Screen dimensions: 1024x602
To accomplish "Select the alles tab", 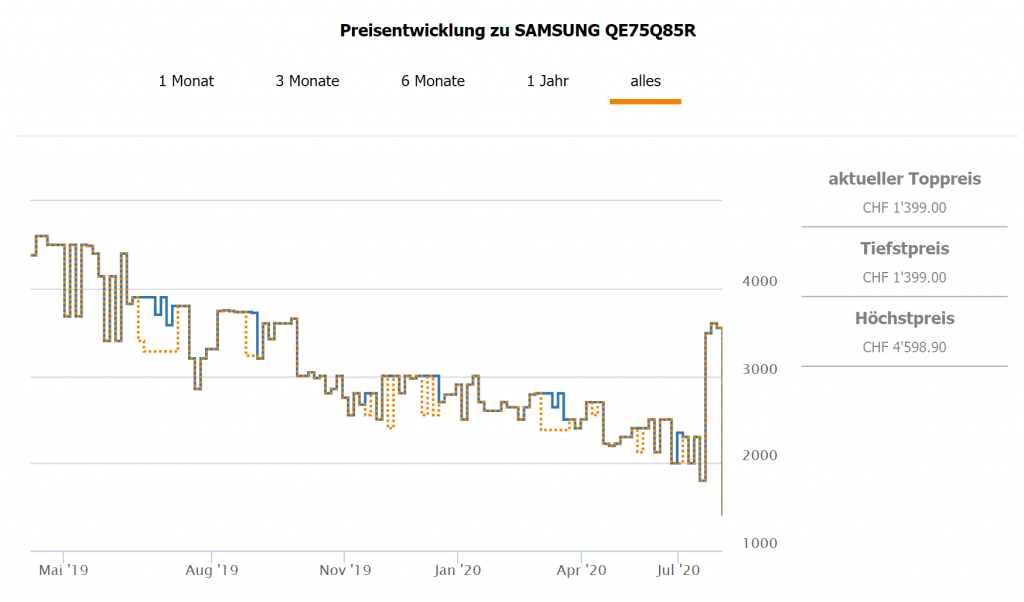I will (x=645, y=81).
